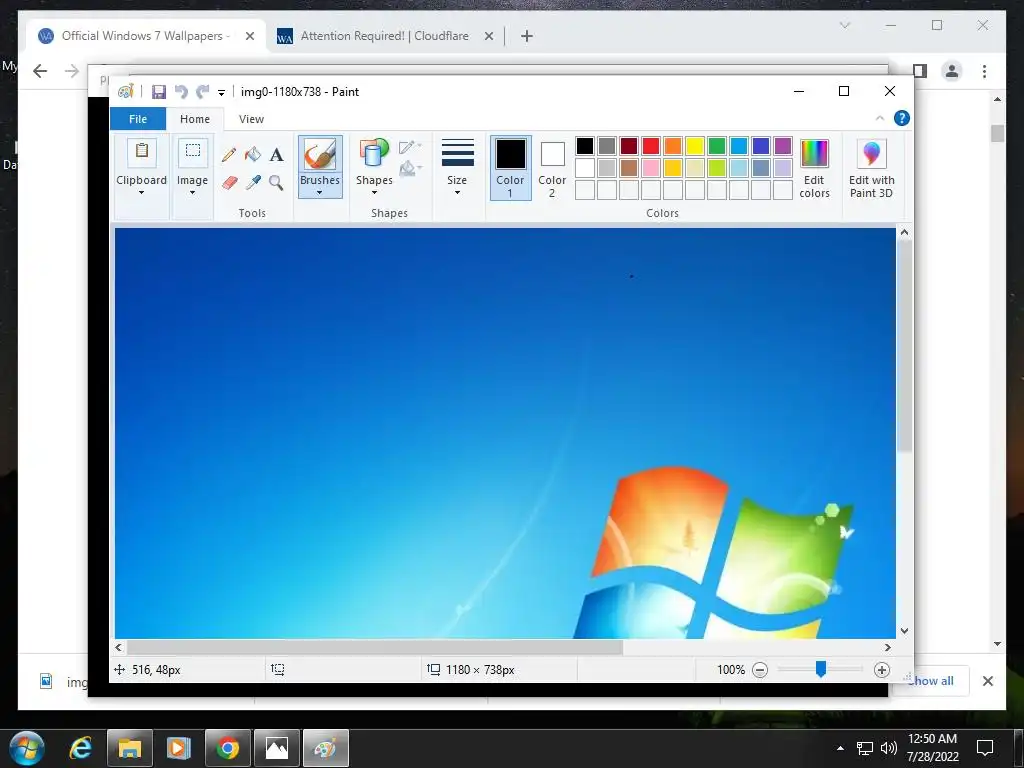Click the Edit with Paint 3D icon
Image resolution: width=1024 pixels, height=768 pixels.
pos(872,154)
